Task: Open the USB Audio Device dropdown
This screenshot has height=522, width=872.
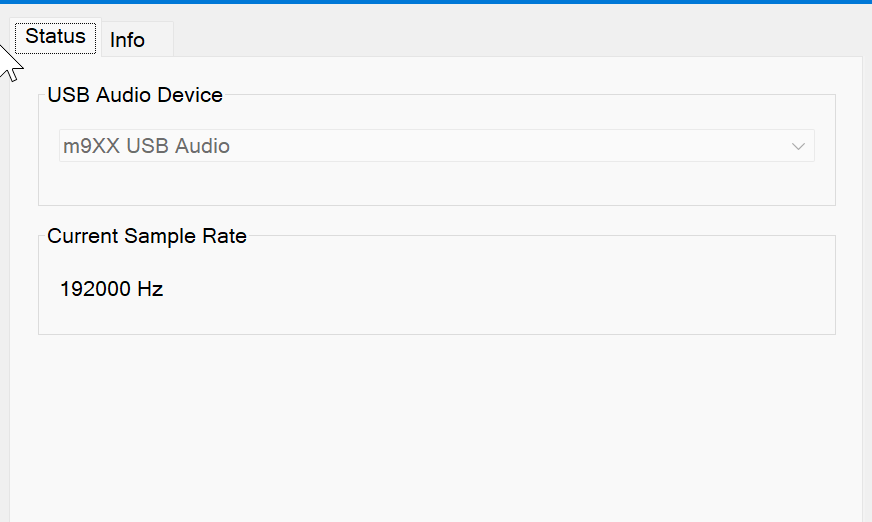Action: tap(436, 146)
